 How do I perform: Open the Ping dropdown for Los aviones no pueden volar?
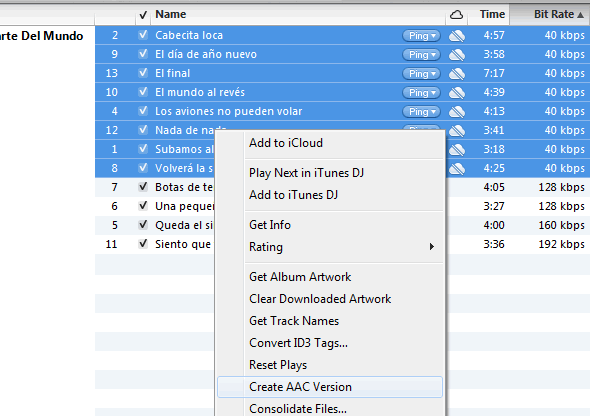click(x=421, y=112)
